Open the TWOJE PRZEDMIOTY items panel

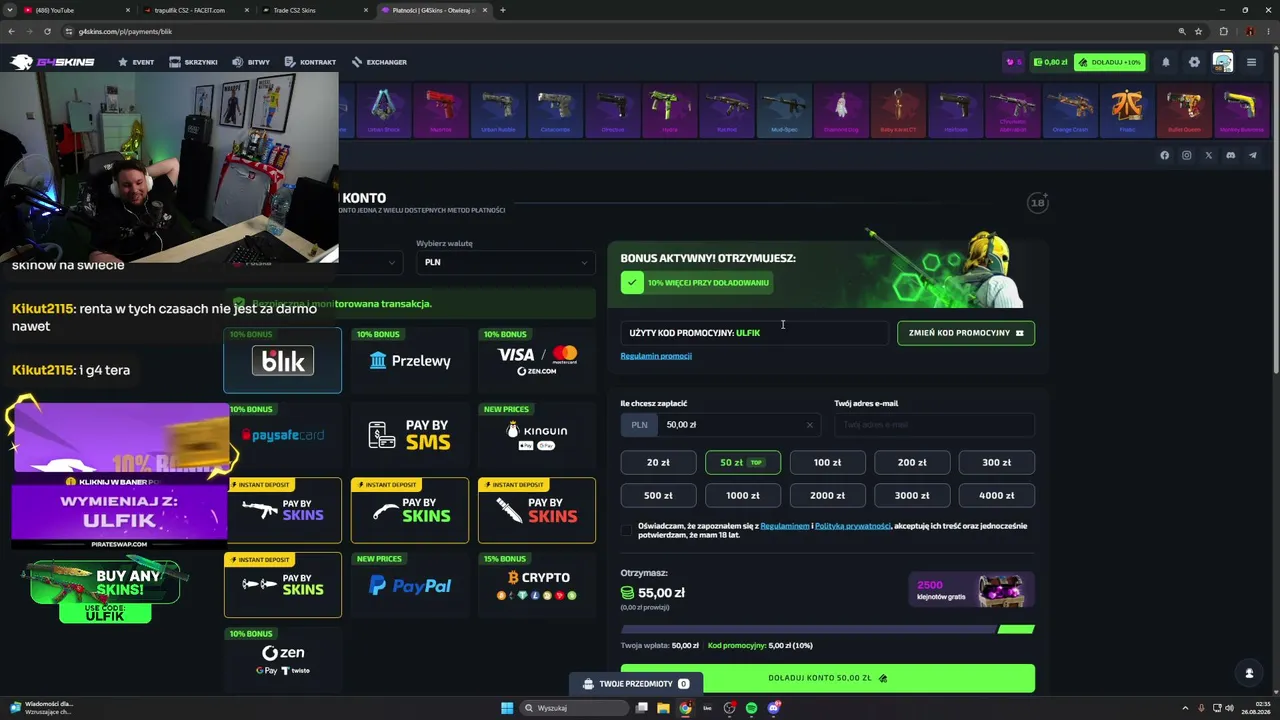coord(635,684)
